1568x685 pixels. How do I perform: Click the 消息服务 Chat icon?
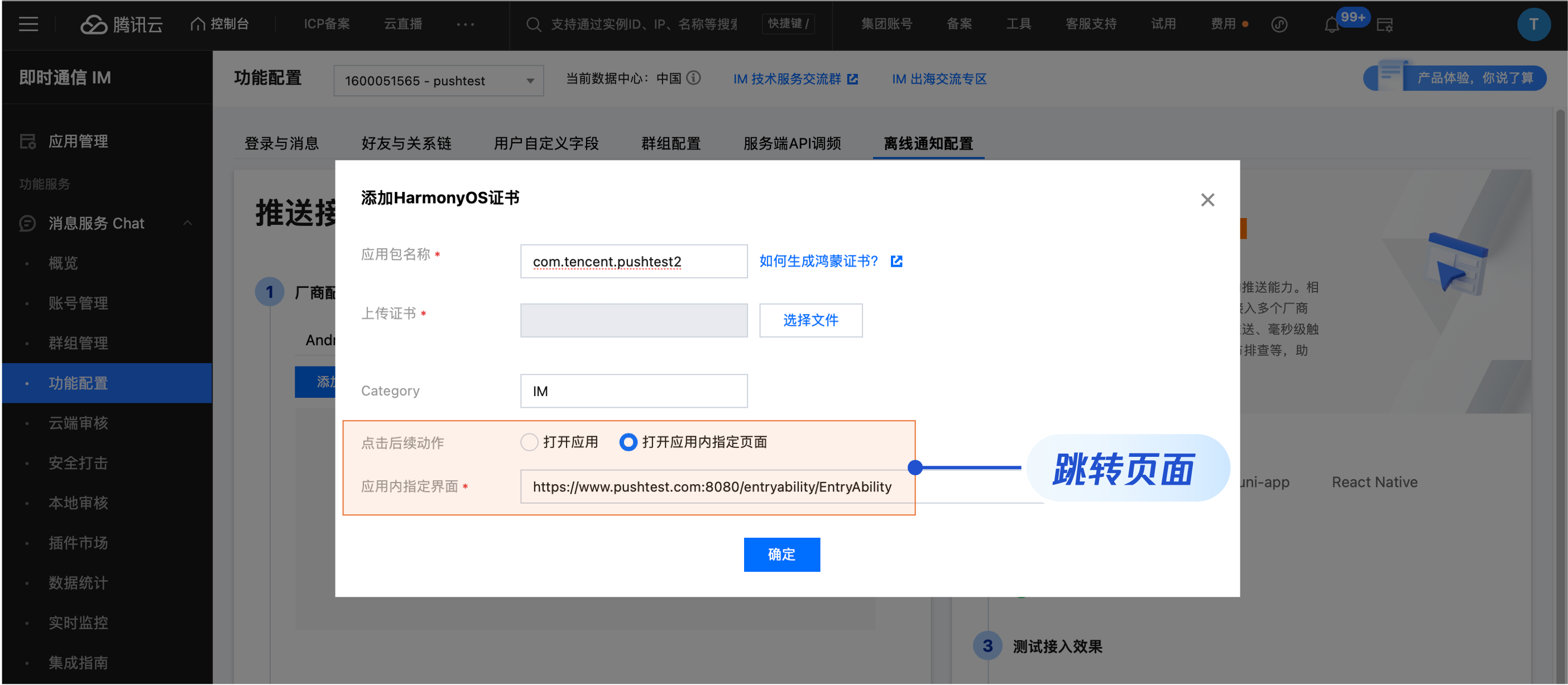click(x=27, y=223)
